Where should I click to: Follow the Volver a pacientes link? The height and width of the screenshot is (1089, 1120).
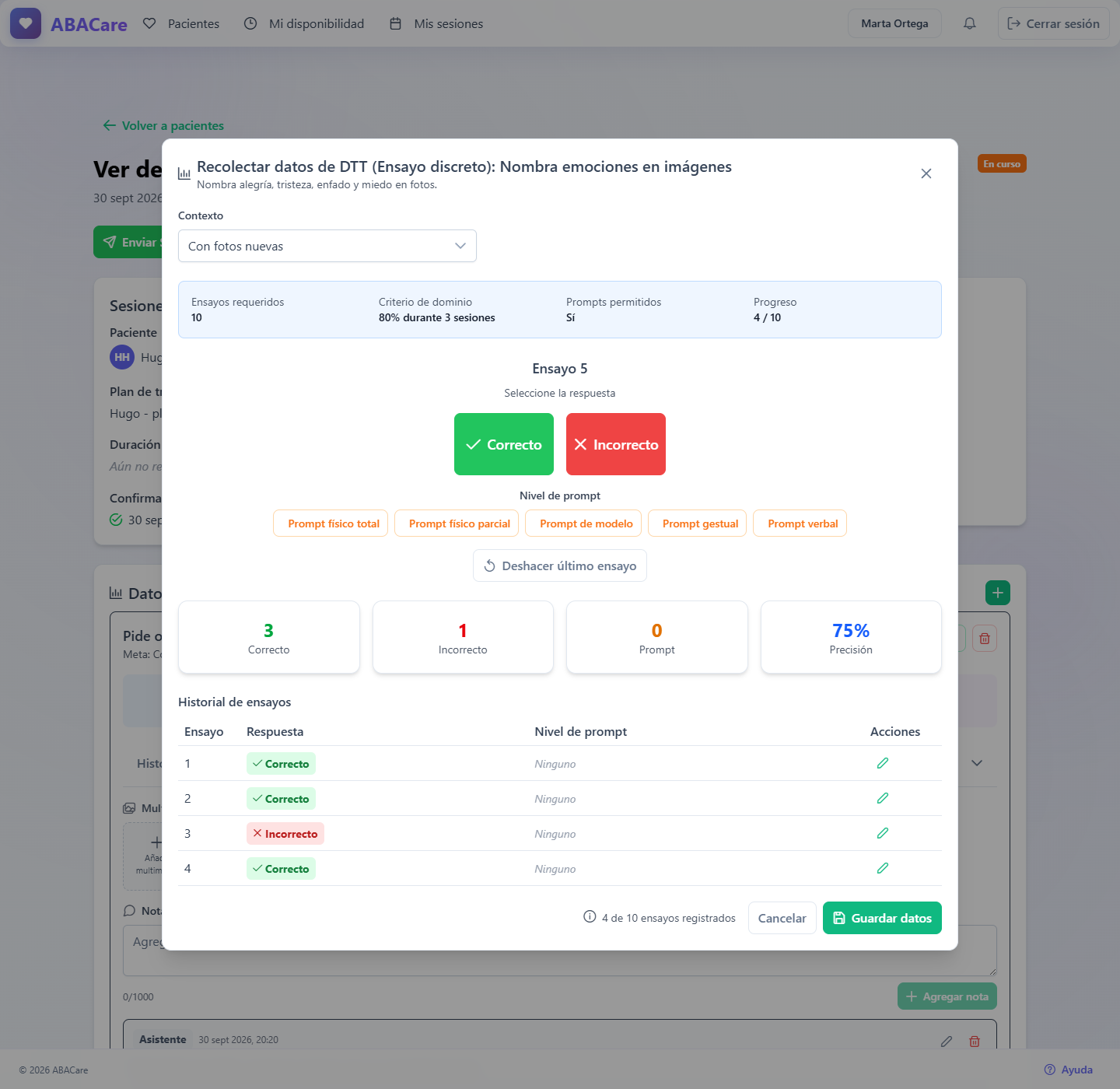(163, 125)
